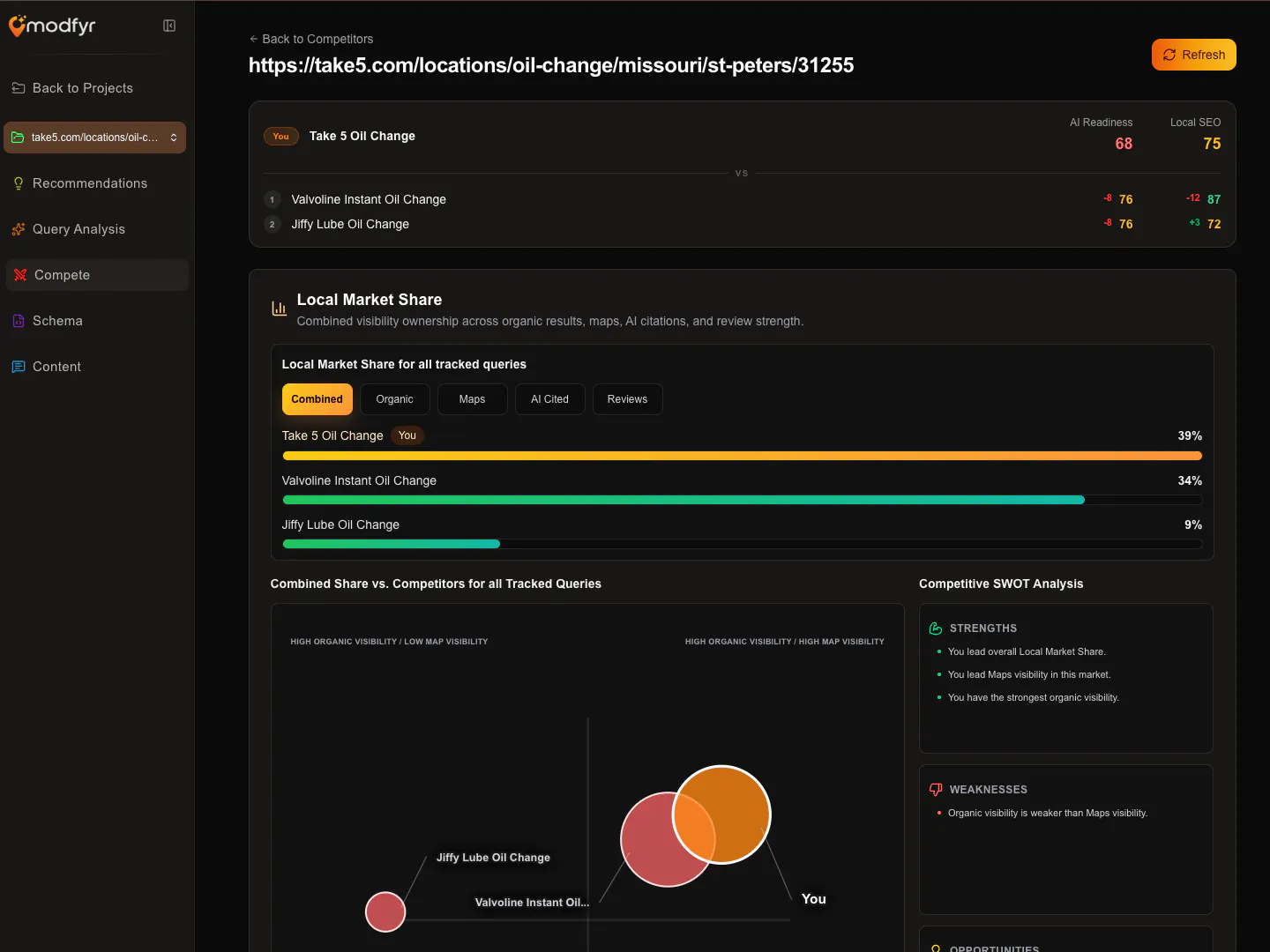Click the Jiffy Lube Oil Change progress bar
1270x952 pixels.
click(x=742, y=544)
